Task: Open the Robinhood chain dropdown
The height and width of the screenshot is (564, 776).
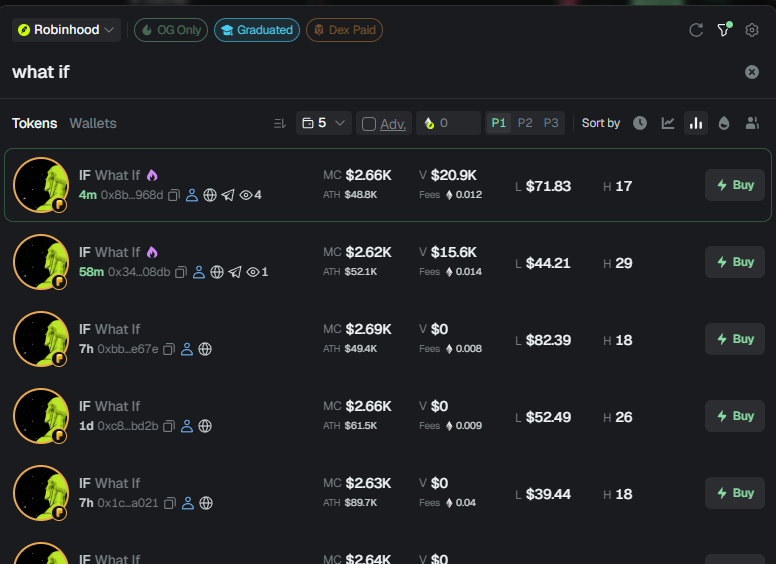Action: (x=66, y=30)
